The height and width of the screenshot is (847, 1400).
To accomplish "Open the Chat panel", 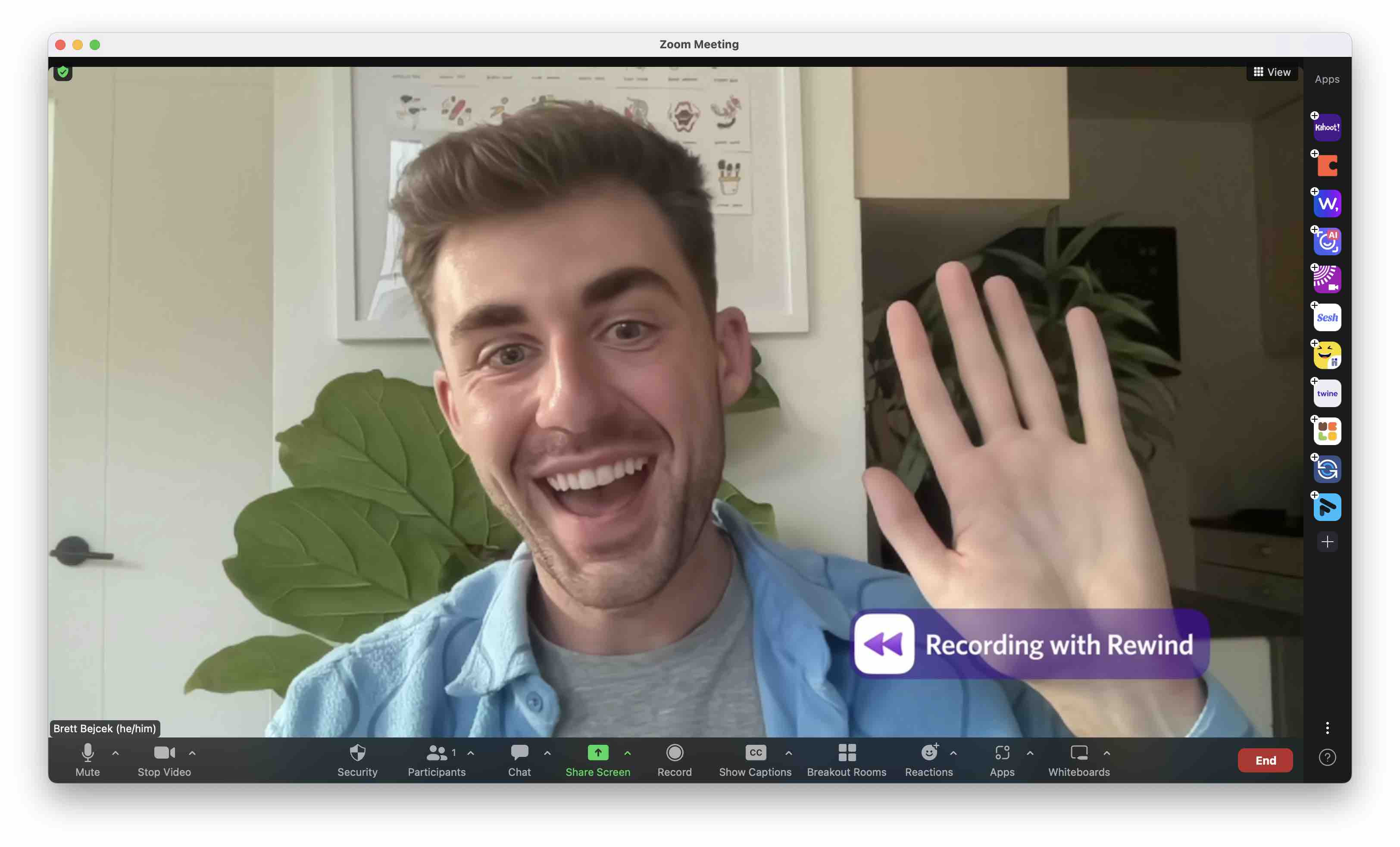I will pyautogui.click(x=519, y=759).
